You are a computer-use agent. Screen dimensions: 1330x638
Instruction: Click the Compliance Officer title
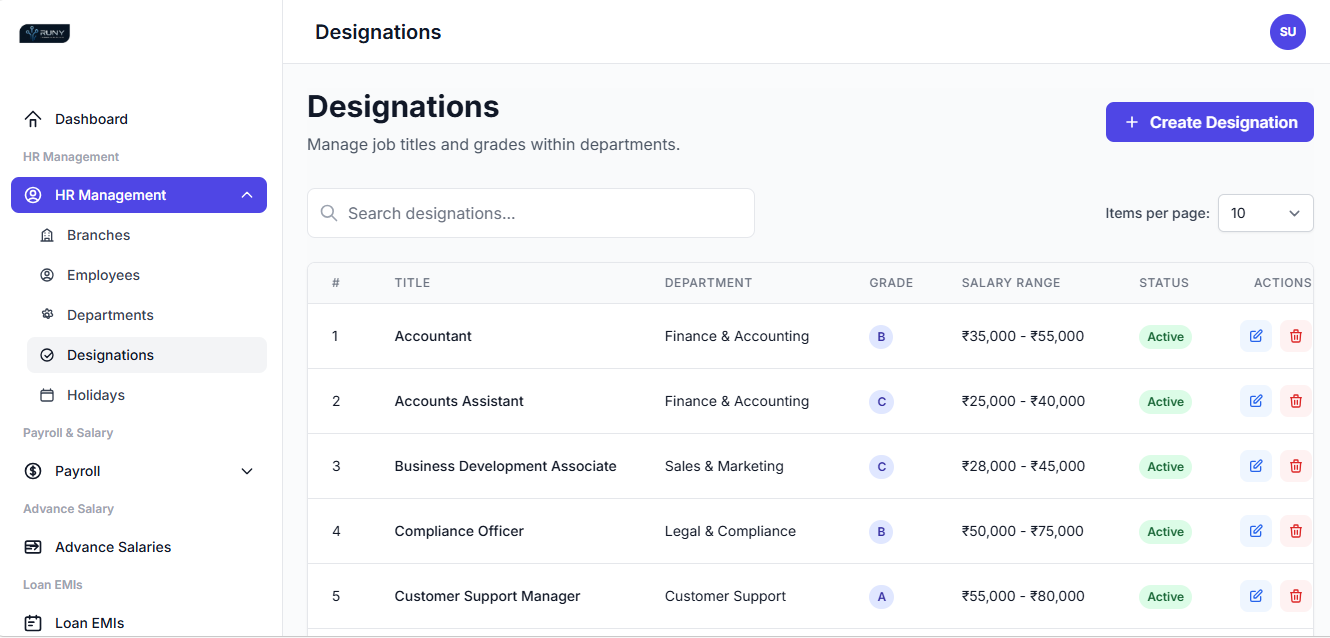(x=459, y=531)
